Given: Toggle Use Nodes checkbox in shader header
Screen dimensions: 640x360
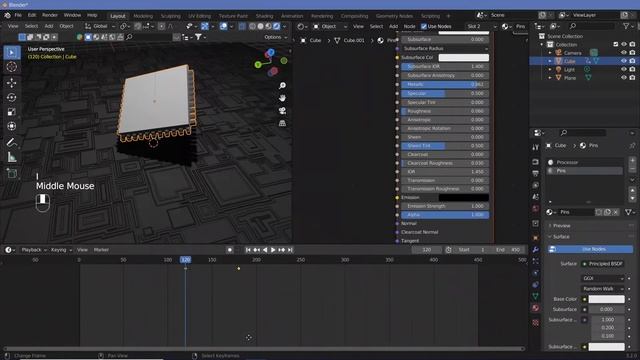Looking at the screenshot, I should pos(424,27).
